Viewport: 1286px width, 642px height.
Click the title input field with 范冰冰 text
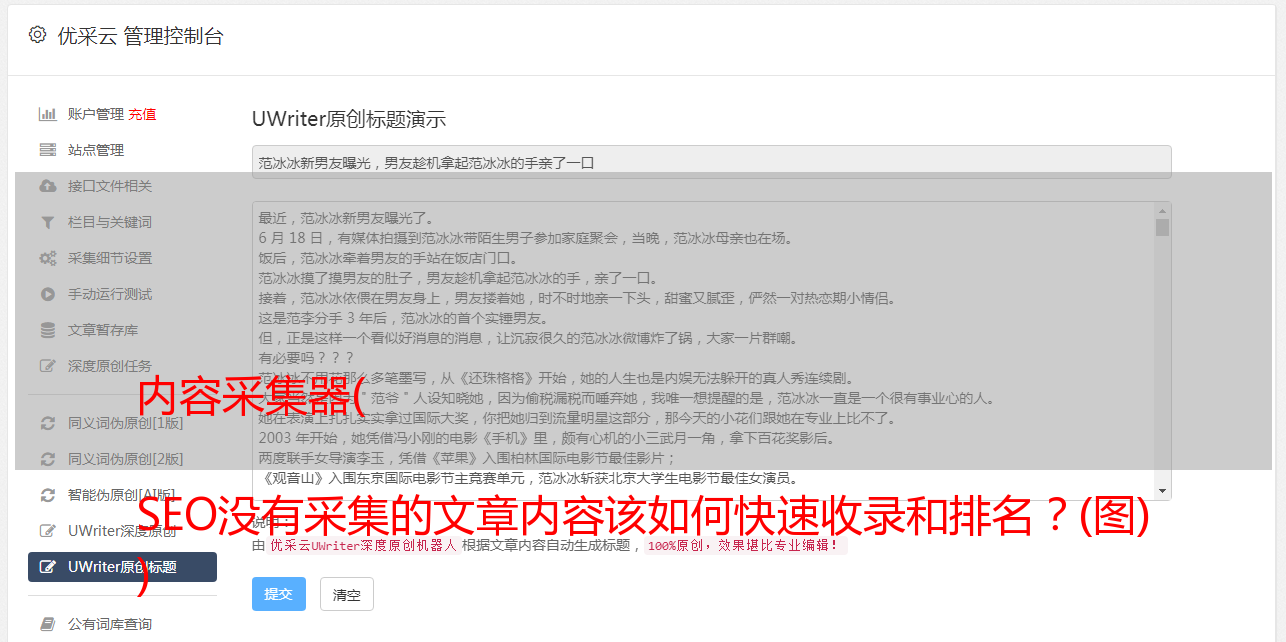pyautogui.click(x=711, y=162)
